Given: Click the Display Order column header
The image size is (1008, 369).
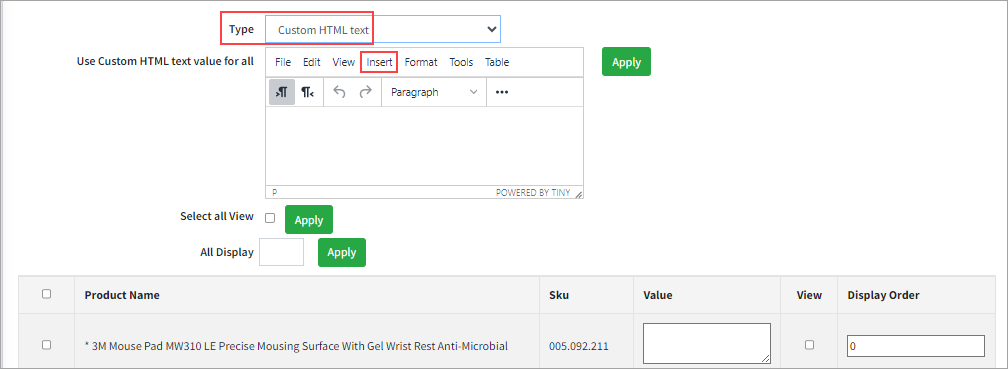Looking at the screenshot, I should 883,295.
